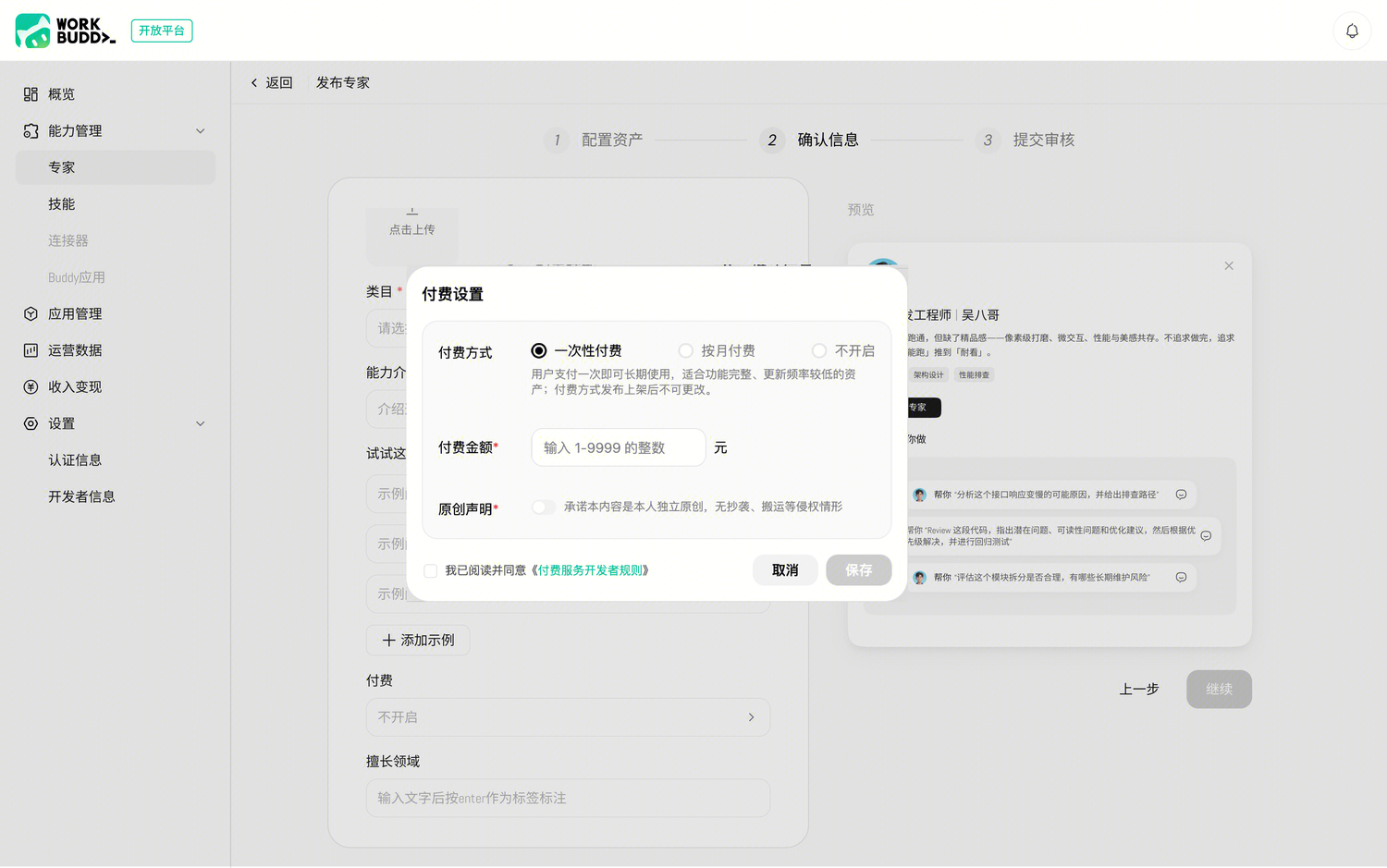Screen dimensions: 1387x868
Task: Close the preview card with X
Action: coord(1229,266)
